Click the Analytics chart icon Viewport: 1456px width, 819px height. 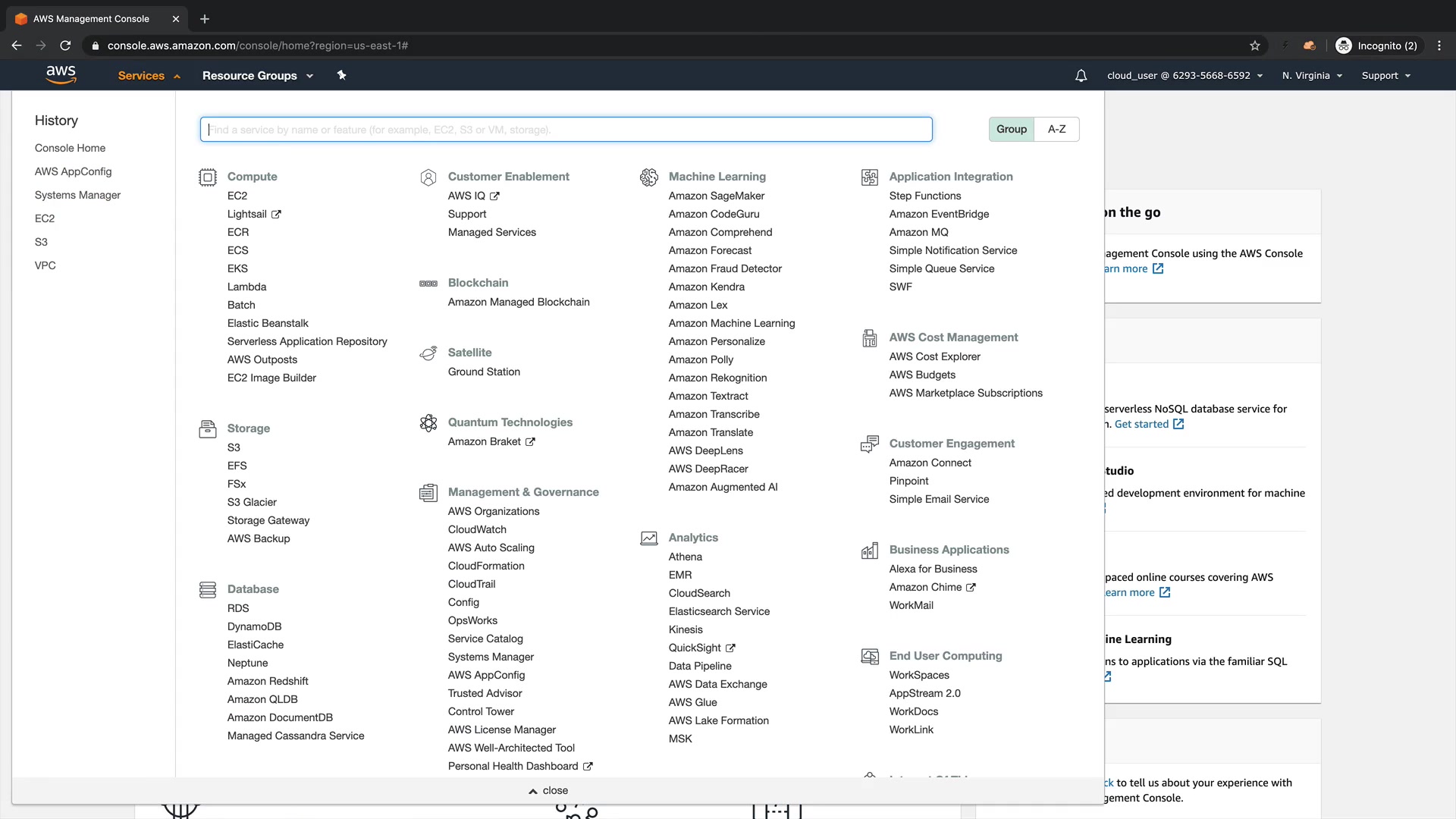coord(648,538)
